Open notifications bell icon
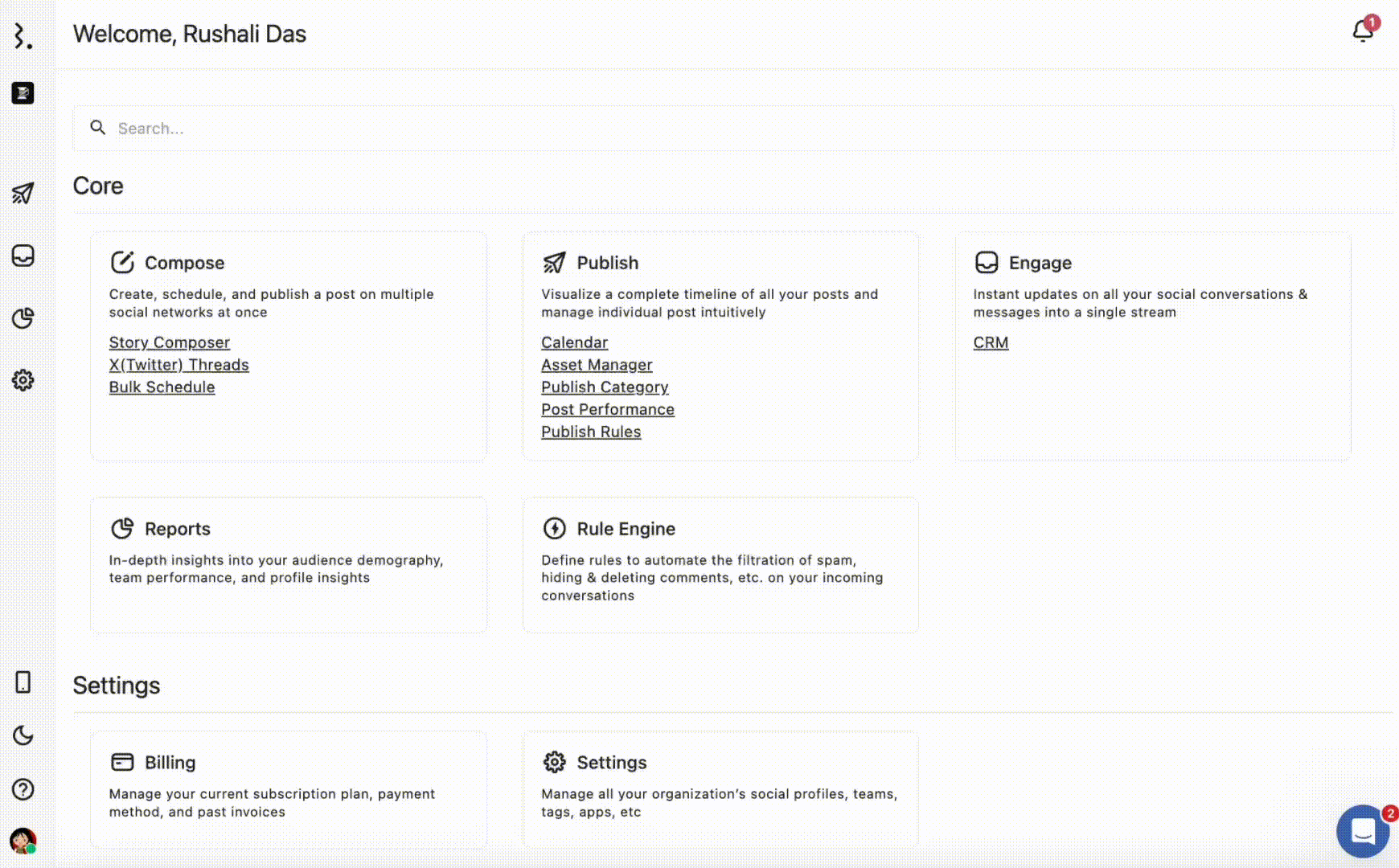Viewport: 1399px width, 868px height. [x=1363, y=31]
